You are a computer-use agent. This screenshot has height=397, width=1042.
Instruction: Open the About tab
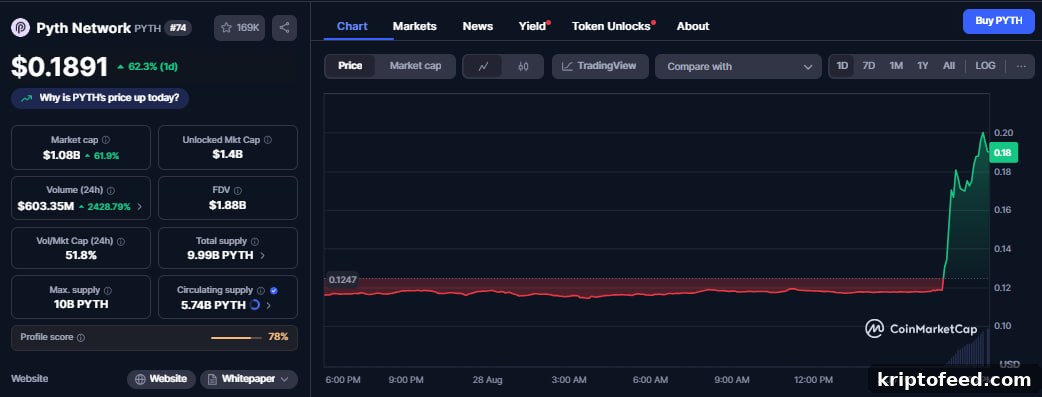pyautogui.click(x=693, y=26)
